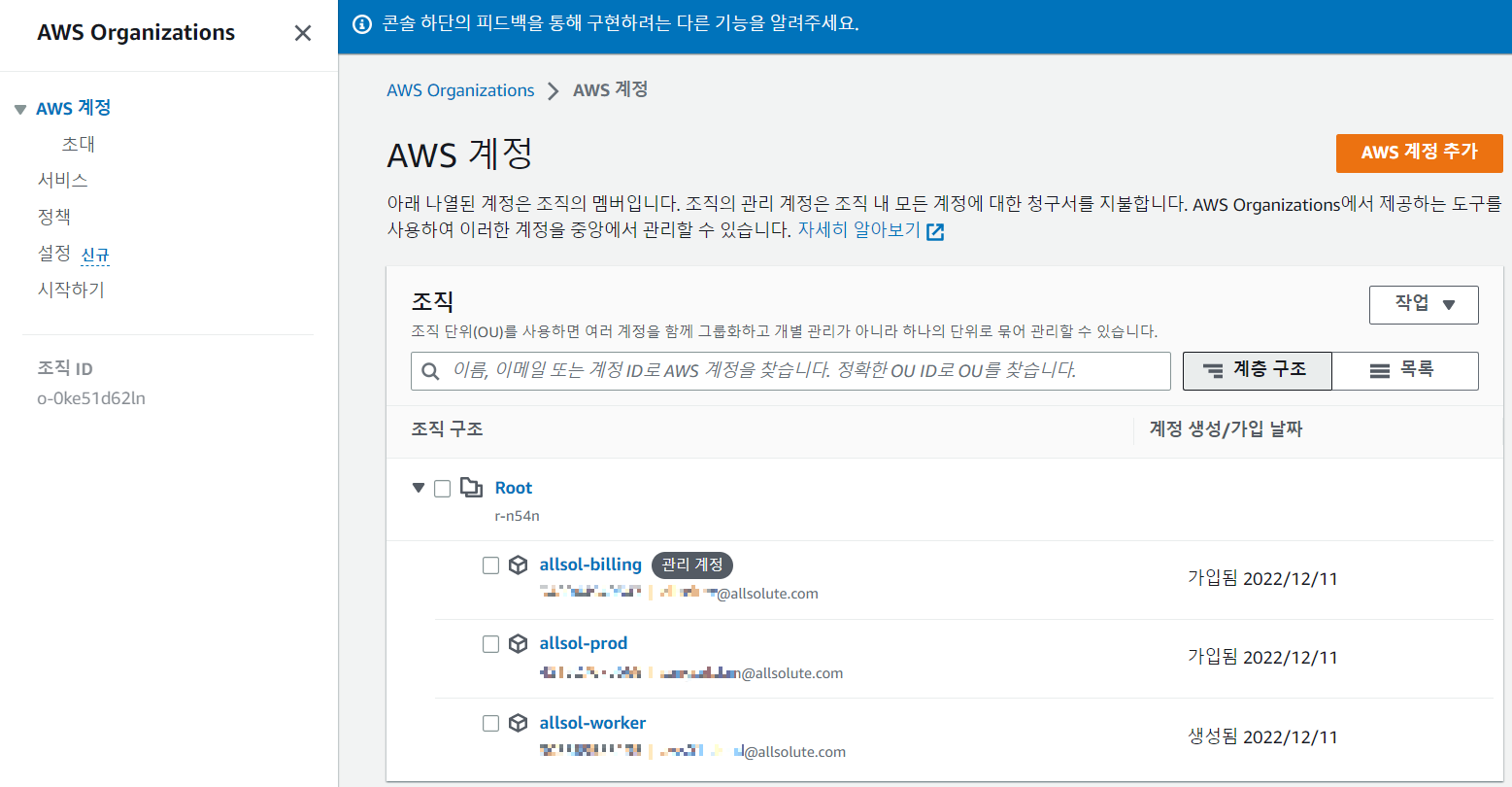Click the AWS 계정 추가 button
The width and height of the screenshot is (1512, 787).
[1419, 153]
